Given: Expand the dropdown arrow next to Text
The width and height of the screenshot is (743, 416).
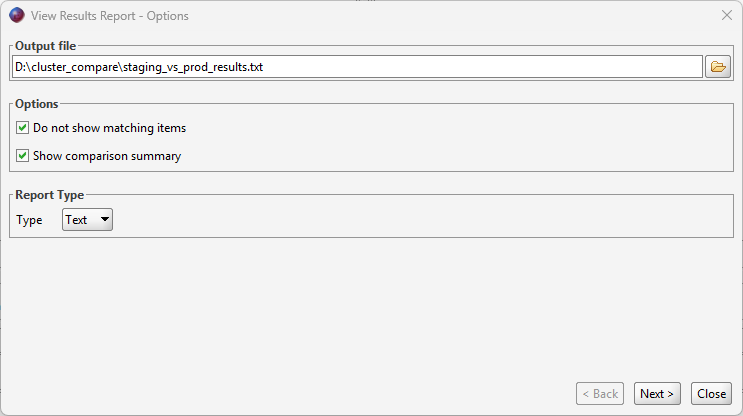Looking at the screenshot, I should click(105, 219).
